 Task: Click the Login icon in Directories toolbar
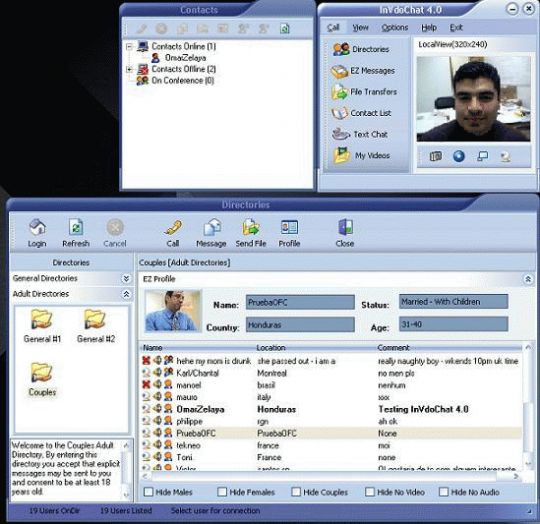click(37, 233)
